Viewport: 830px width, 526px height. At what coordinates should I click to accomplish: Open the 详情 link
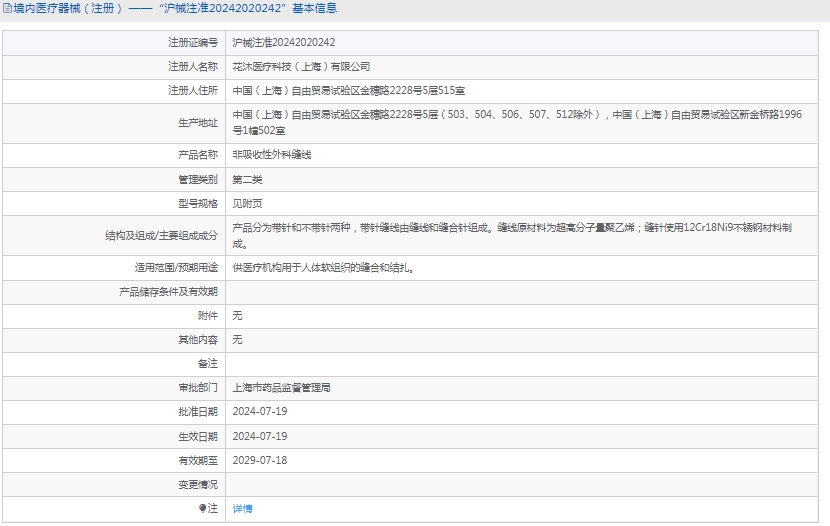pyautogui.click(x=243, y=509)
